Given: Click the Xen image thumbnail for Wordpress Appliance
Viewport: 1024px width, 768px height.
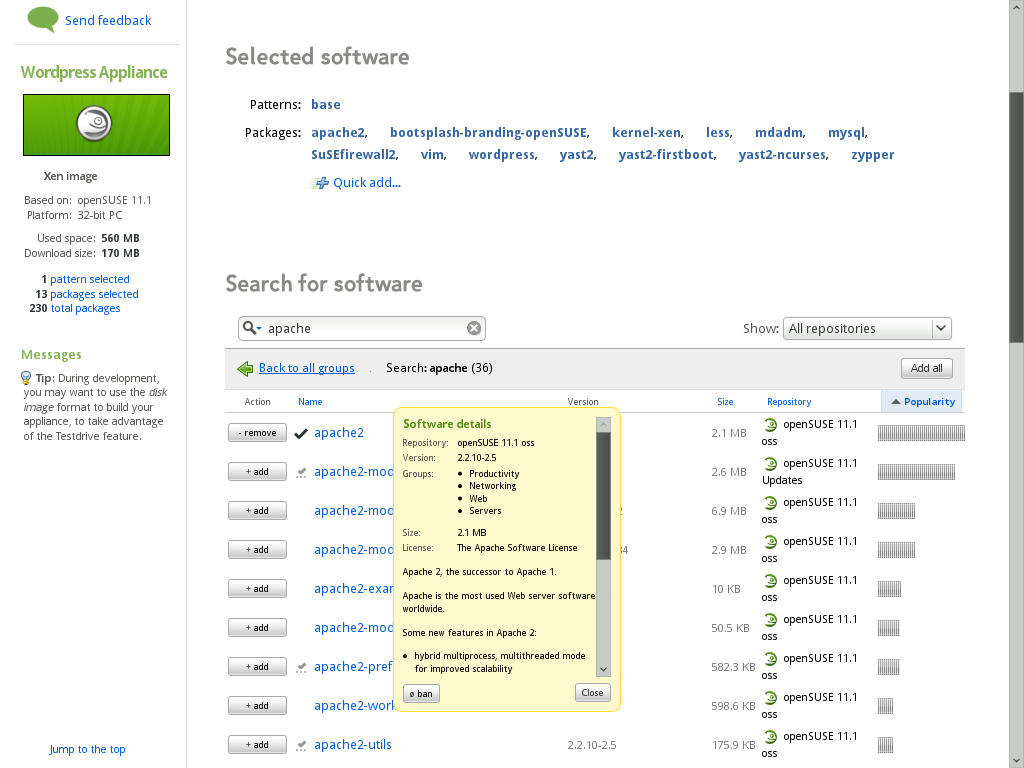Looking at the screenshot, I should [x=96, y=124].
